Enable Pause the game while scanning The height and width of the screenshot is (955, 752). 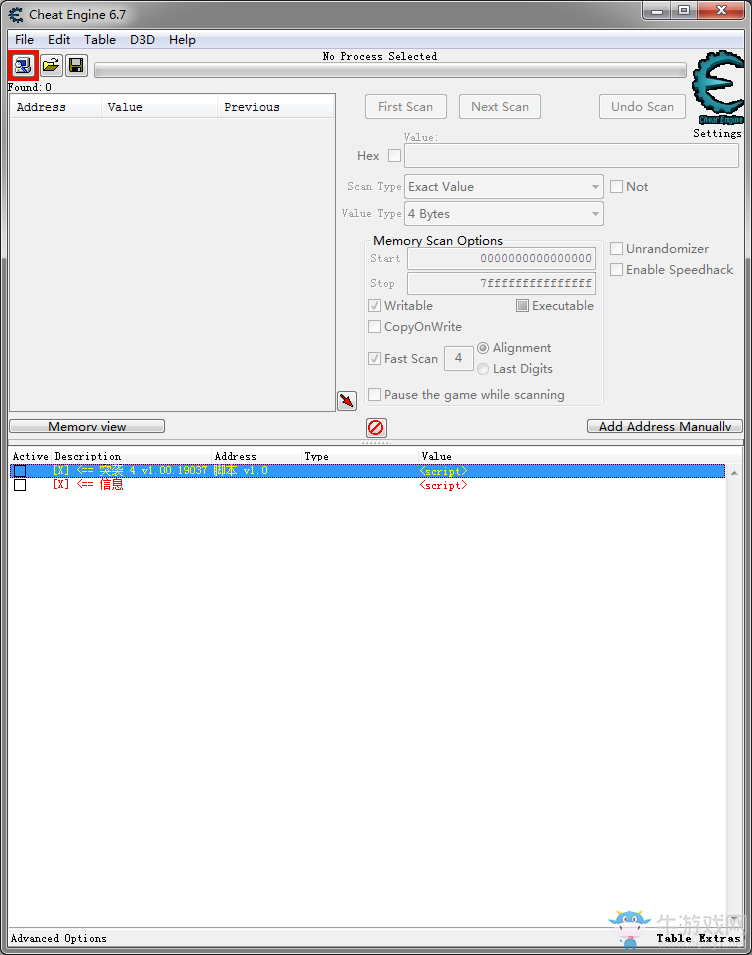click(x=374, y=395)
